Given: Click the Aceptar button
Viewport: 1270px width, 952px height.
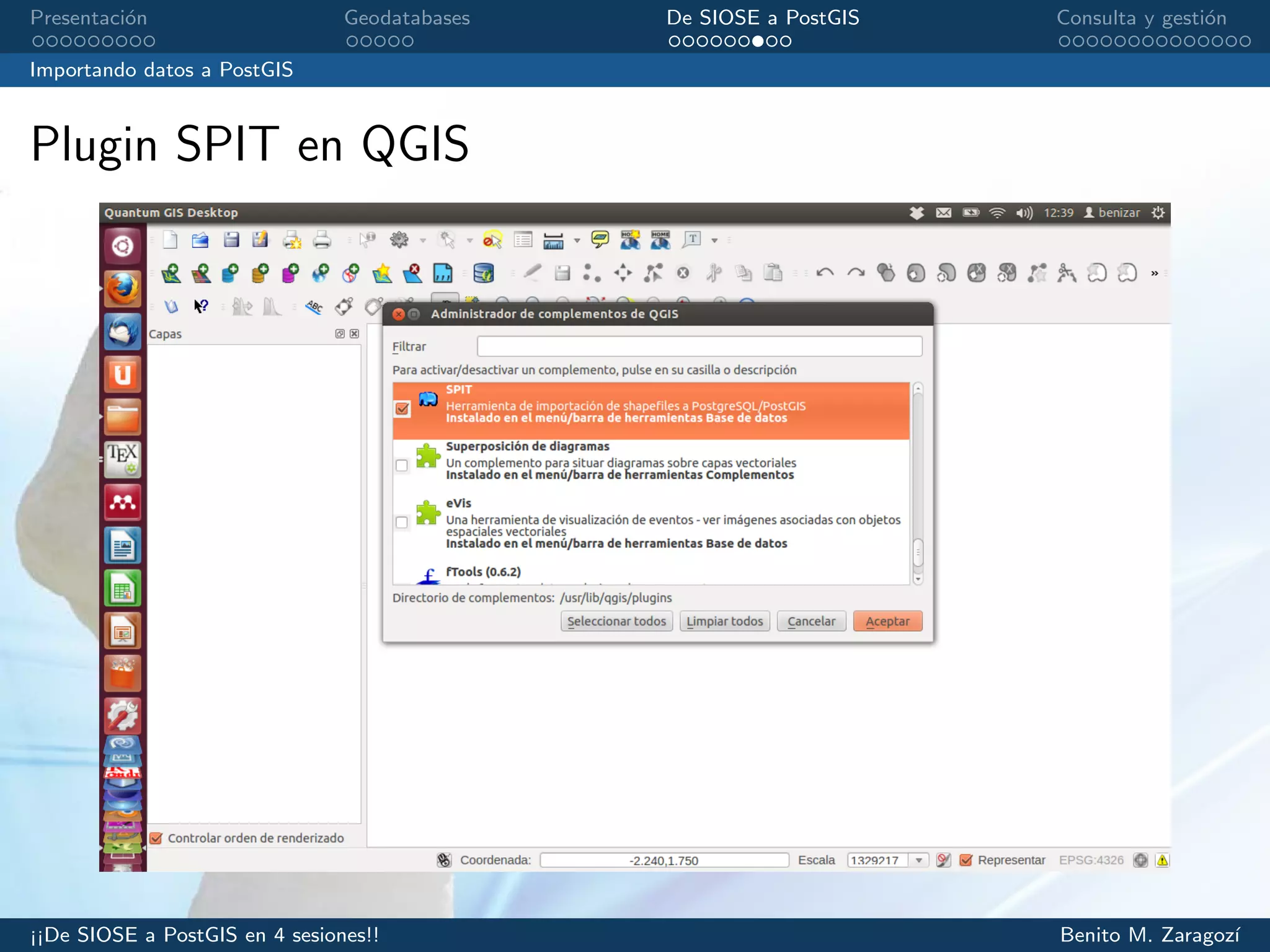Looking at the screenshot, I should tap(887, 621).
